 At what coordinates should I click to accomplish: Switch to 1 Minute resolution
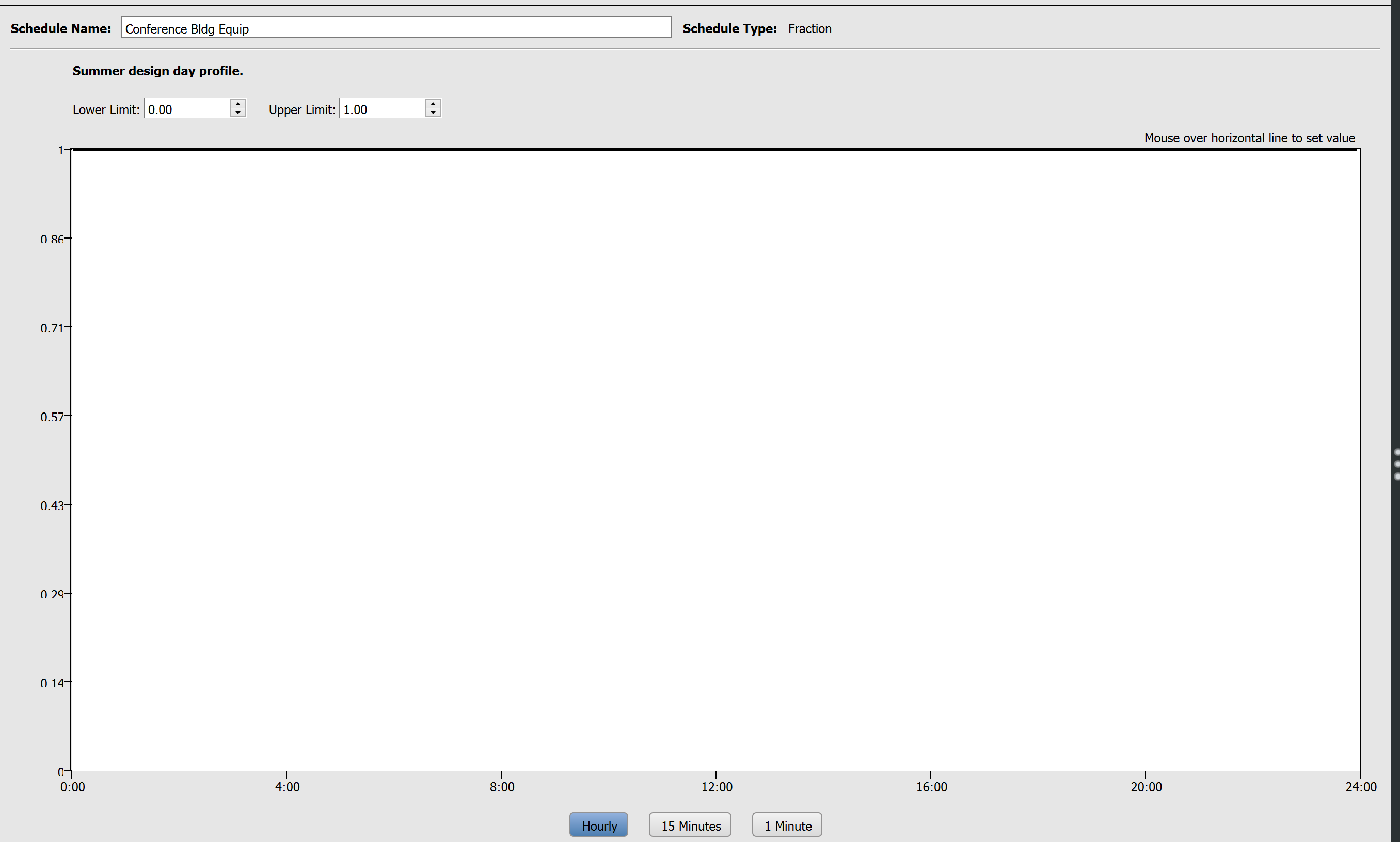click(x=787, y=824)
